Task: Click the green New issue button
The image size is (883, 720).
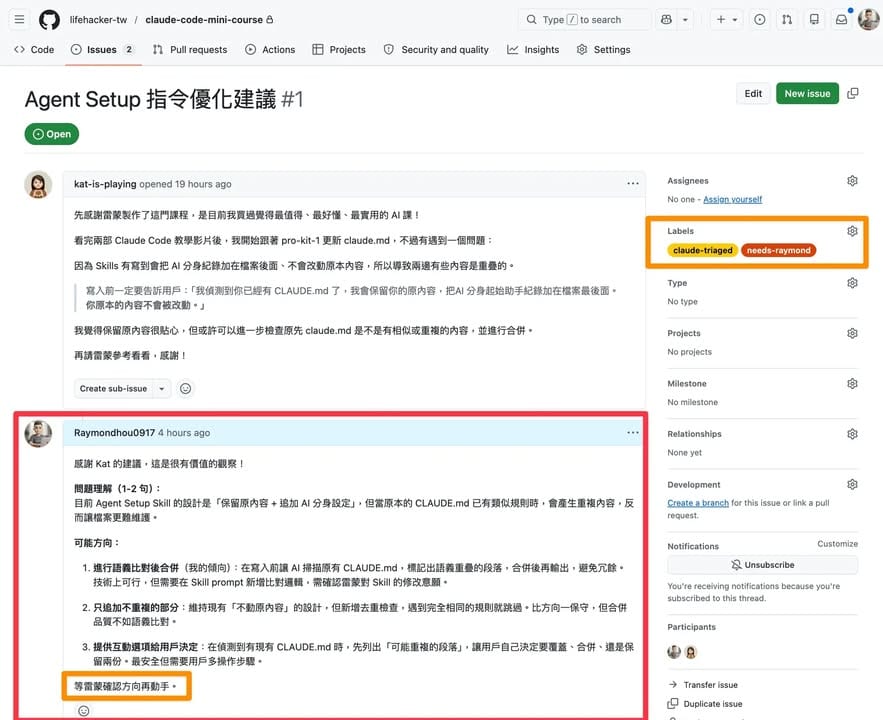Action: 807,93
